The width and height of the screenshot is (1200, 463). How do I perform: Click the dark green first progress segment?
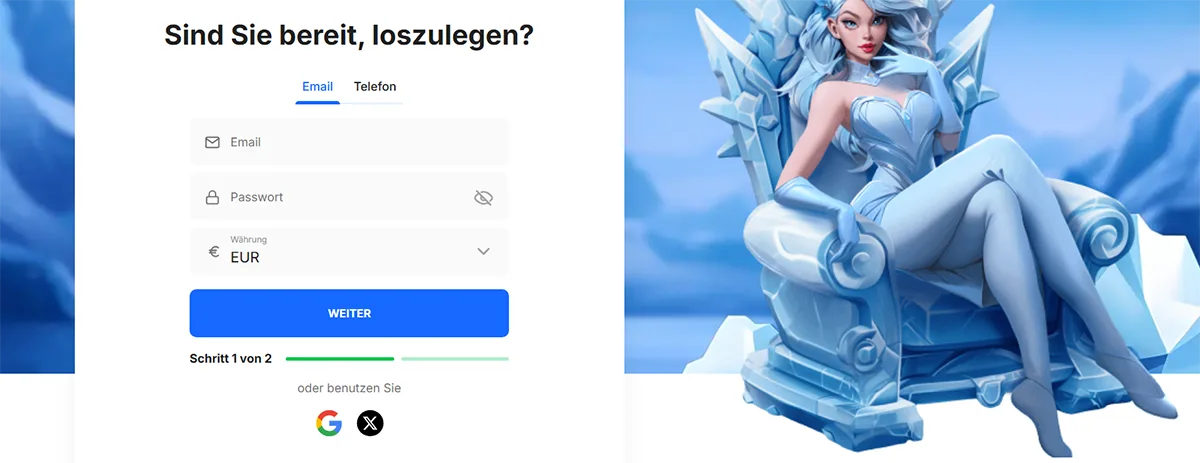[340, 358]
